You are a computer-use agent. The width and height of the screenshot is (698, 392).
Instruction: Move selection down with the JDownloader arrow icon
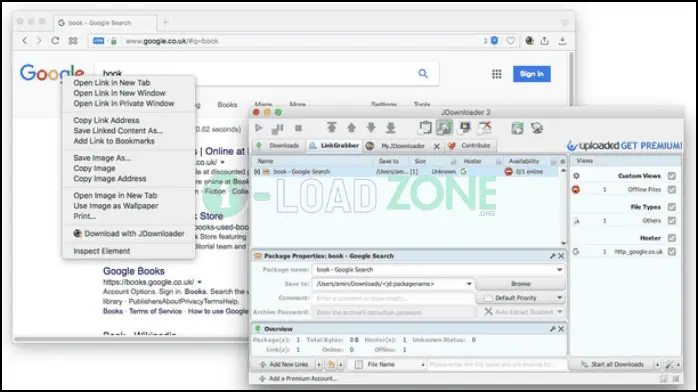click(371, 128)
